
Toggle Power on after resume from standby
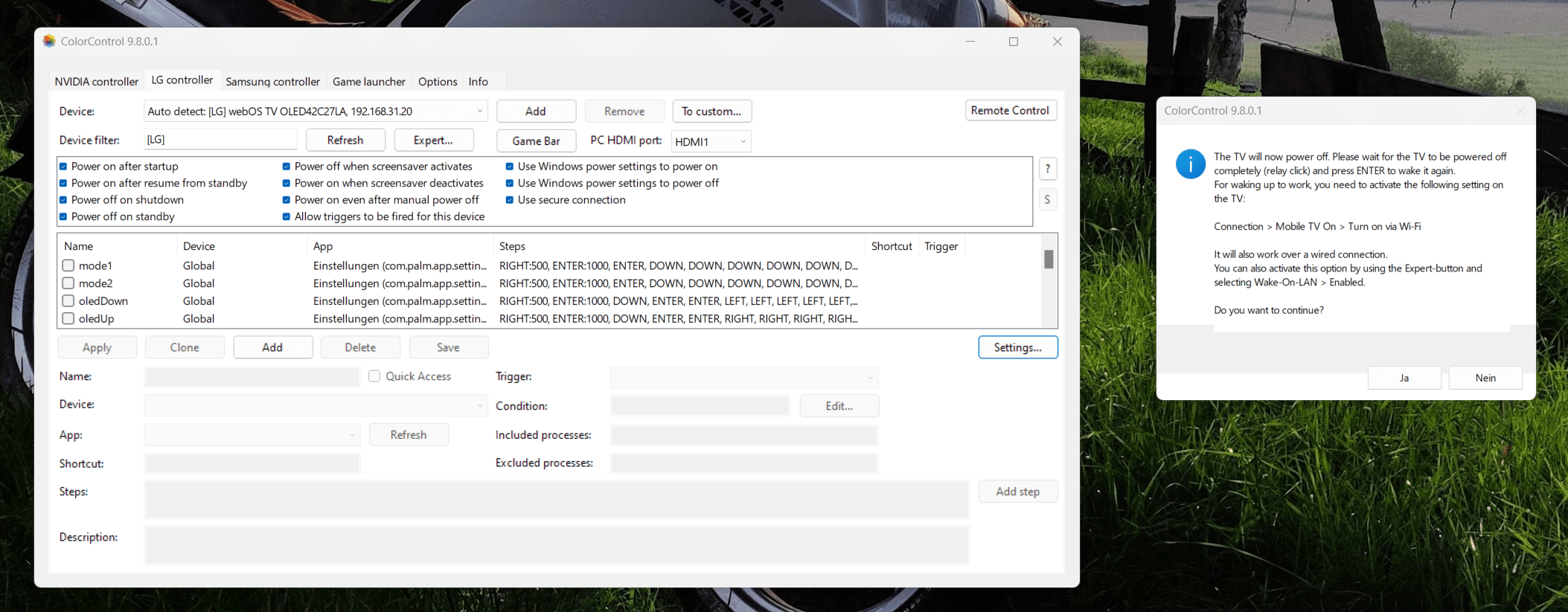coord(63,183)
